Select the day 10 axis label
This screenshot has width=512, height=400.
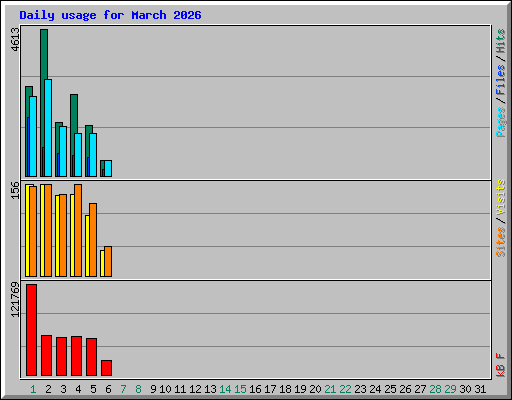[x=165, y=389]
